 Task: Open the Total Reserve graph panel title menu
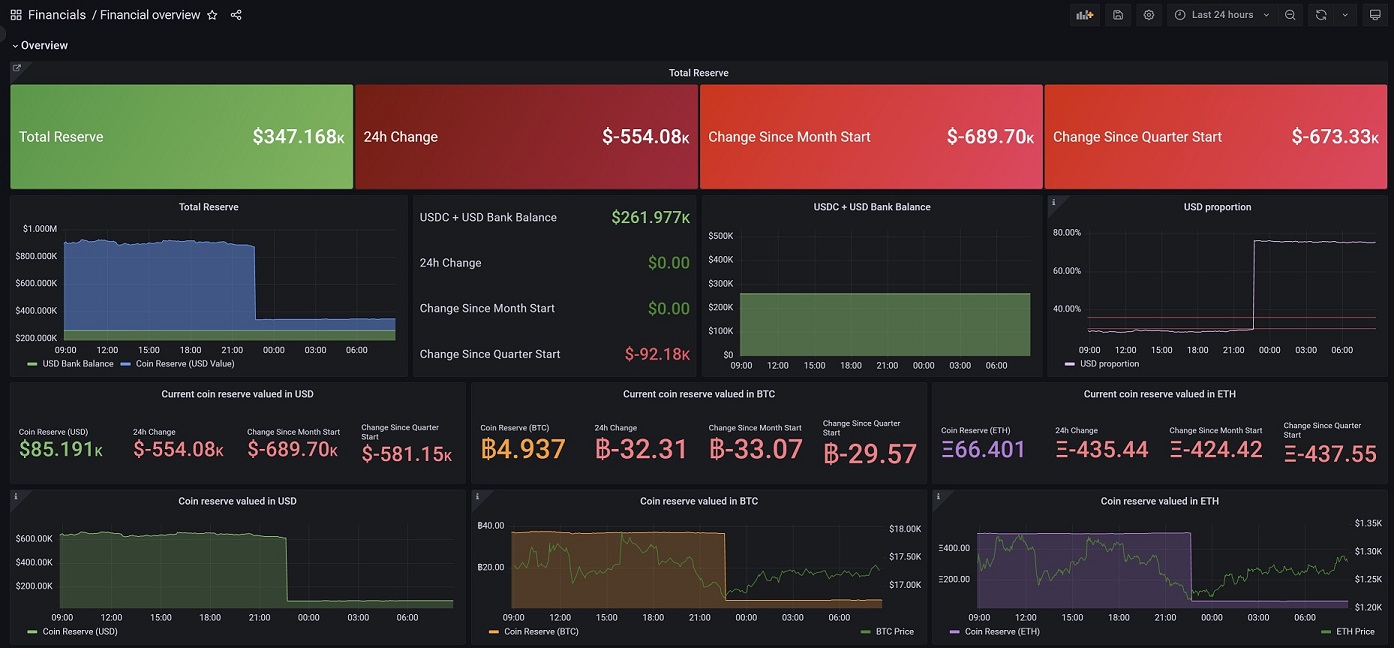click(x=208, y=207)
